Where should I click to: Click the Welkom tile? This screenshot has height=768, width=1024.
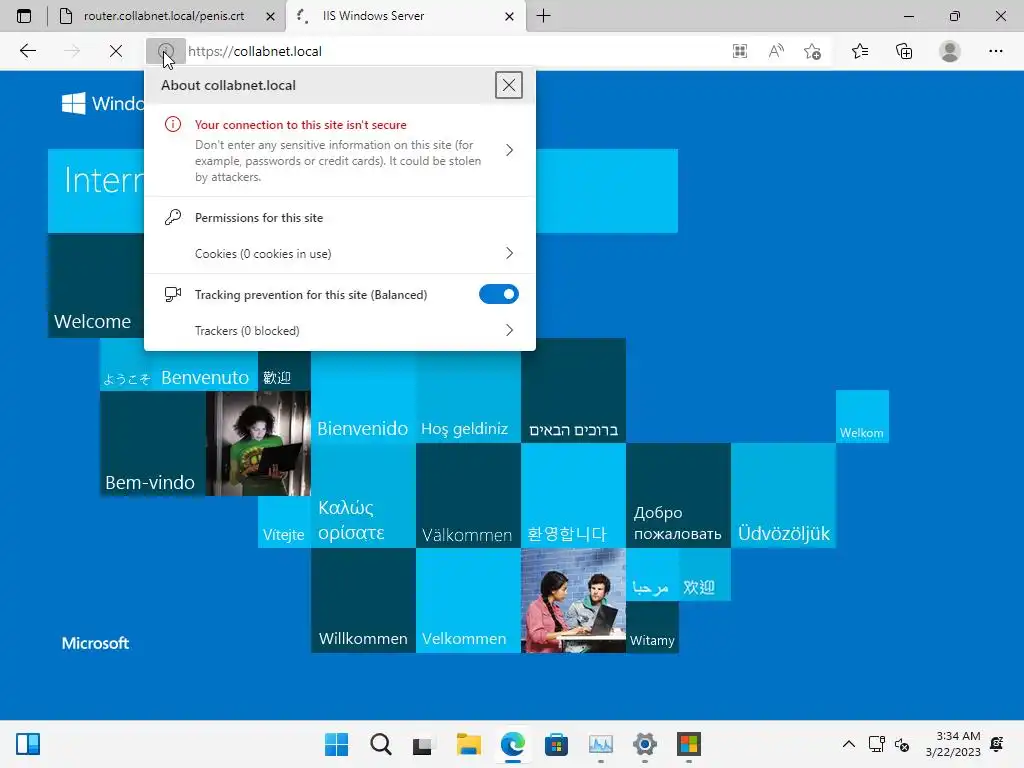point(862,417)
